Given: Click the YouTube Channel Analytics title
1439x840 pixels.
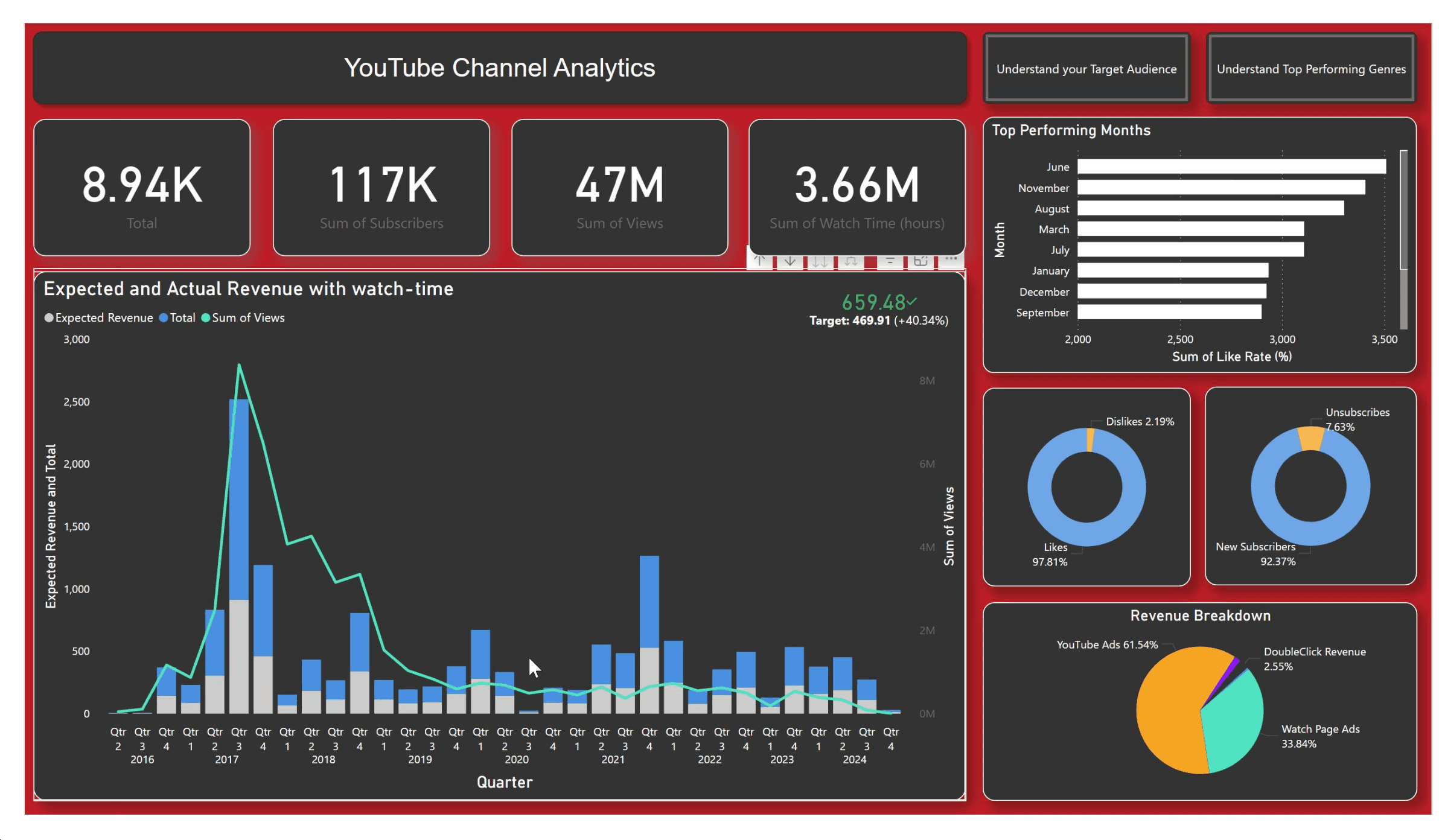Looking at the screenshot, I should pyautogui.click(x=500, y=68).
